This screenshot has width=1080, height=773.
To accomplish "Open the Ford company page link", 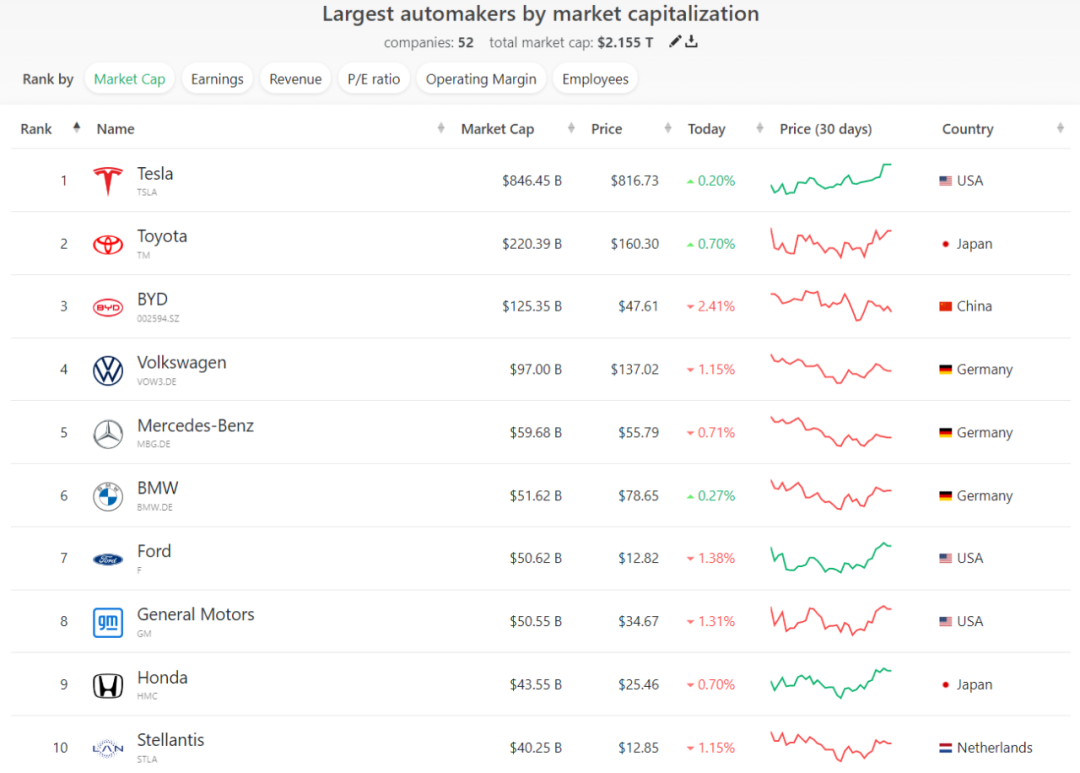I will [x=154, y=551].
